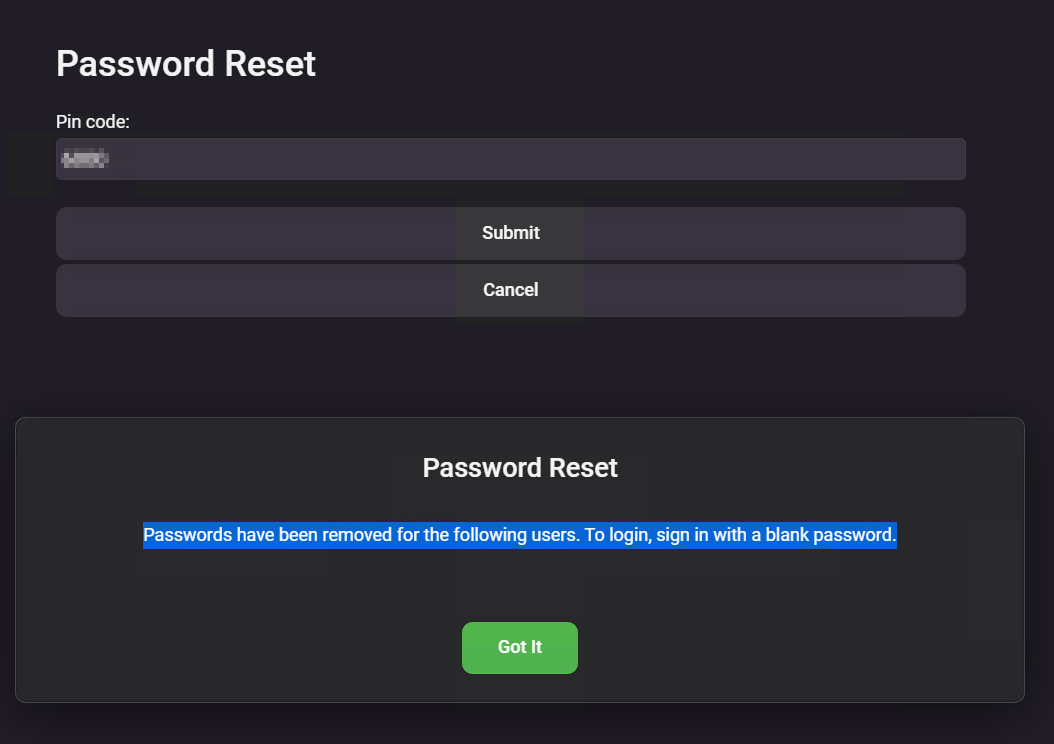This screenshot has height=744, width=1054.
Task: Dismiss the dialog with Got It
Action: tap(519, 647)
